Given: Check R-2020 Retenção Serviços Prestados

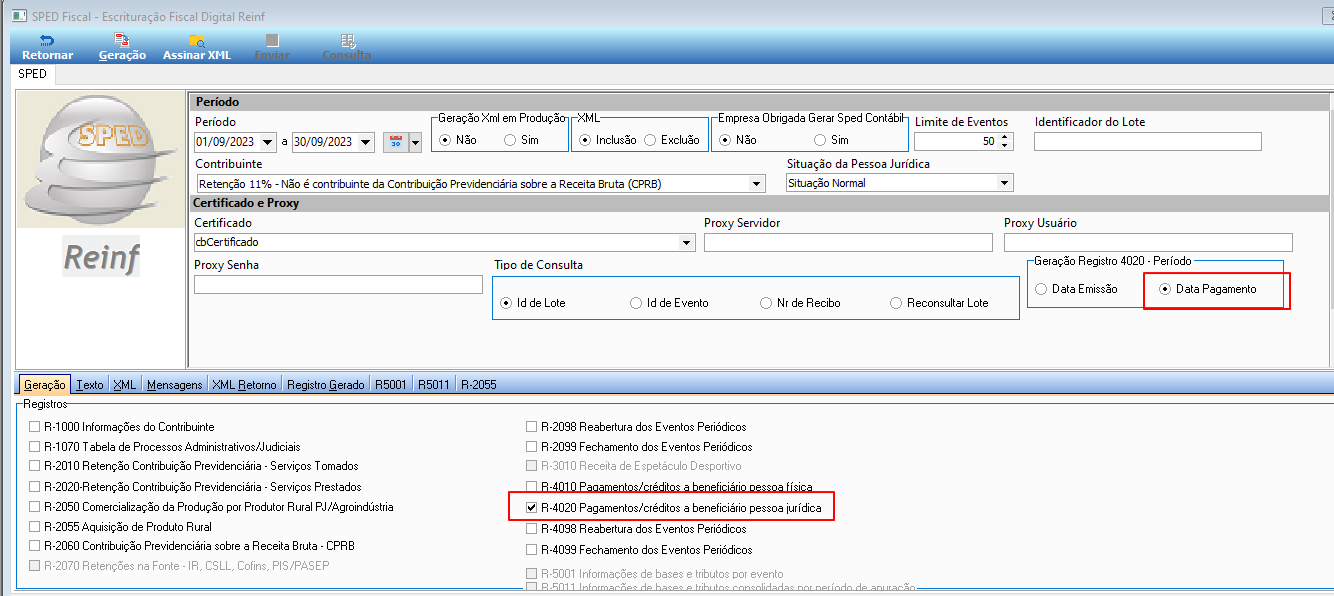Looking at the screenshot, I should pos(35,487).
